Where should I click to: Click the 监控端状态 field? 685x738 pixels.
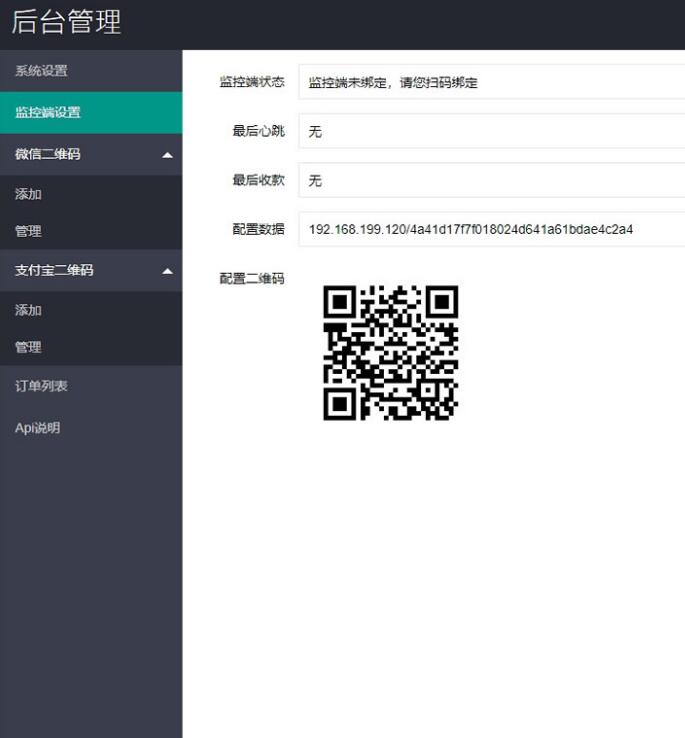coord(492,82)
